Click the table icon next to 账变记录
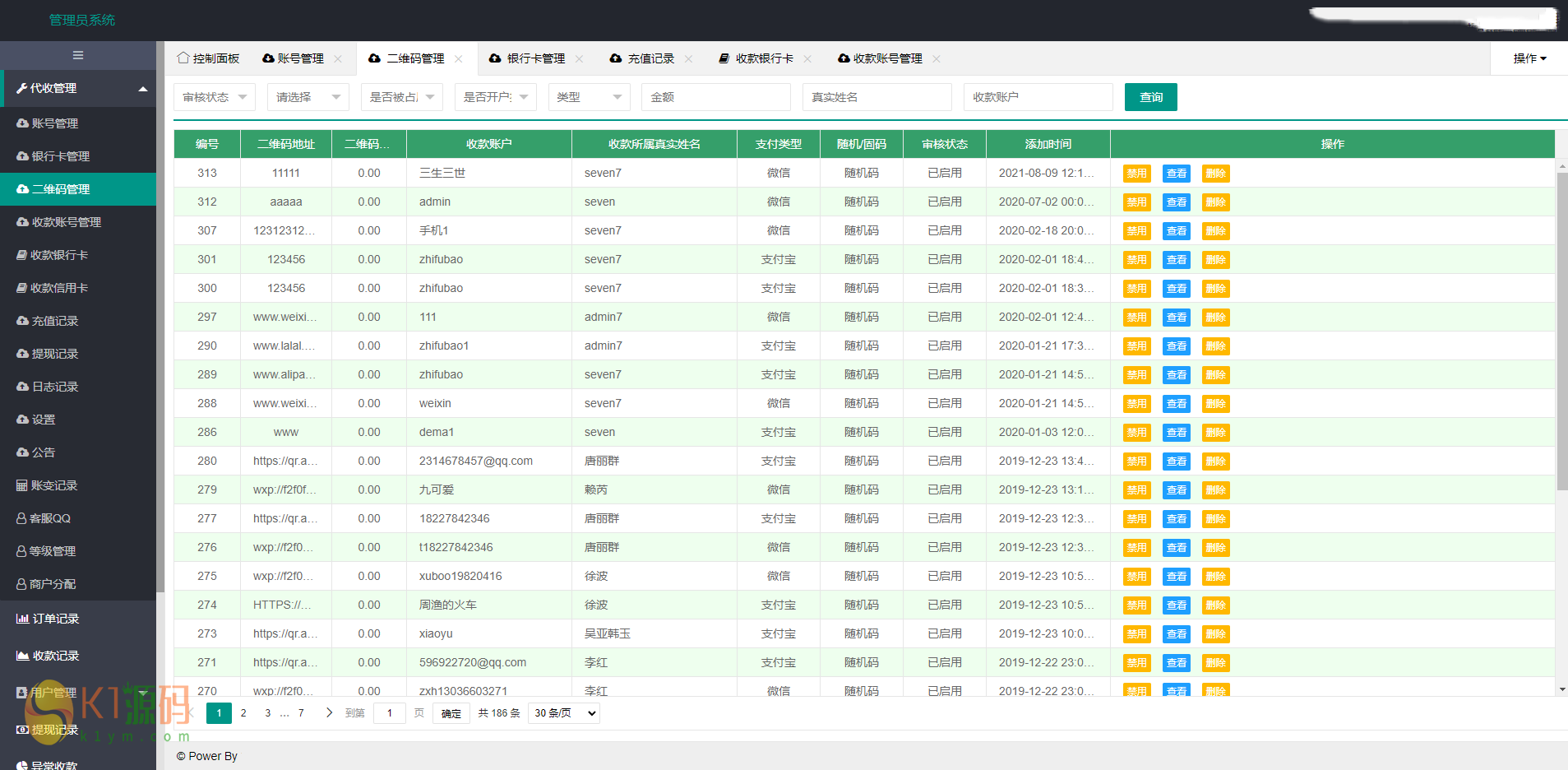Screen dimensions: 1568x770 coord(21,485)
